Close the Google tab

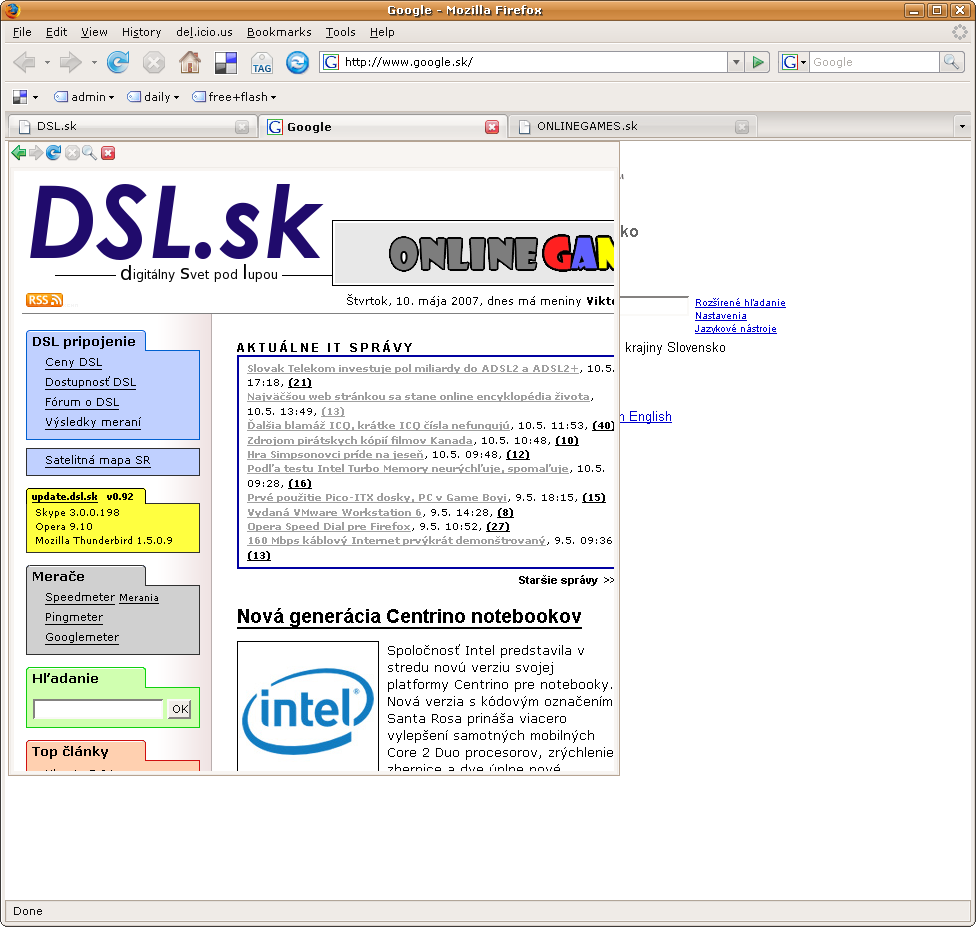[x=492, y=127]
